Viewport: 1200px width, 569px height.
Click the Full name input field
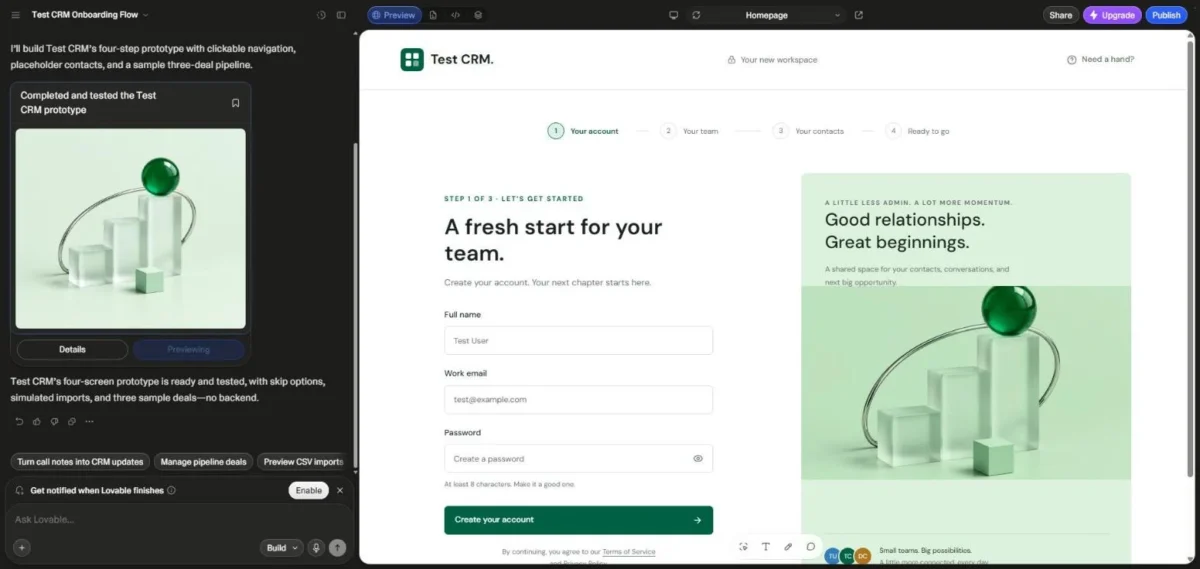tap(578, 341)
